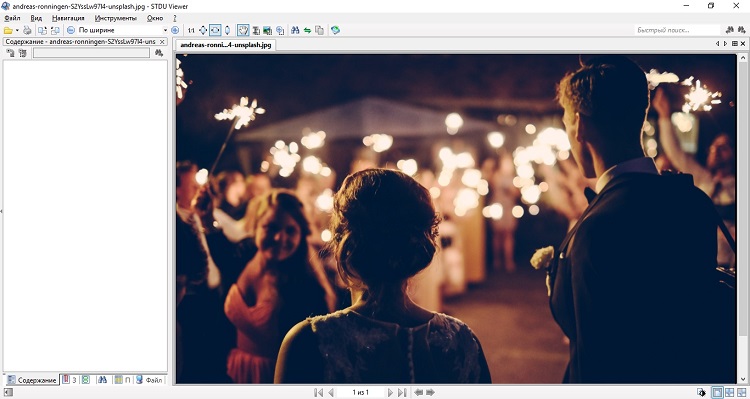
Task: Click the rotate page green icon
Action: pyautogui.click(x=335, y=30)
